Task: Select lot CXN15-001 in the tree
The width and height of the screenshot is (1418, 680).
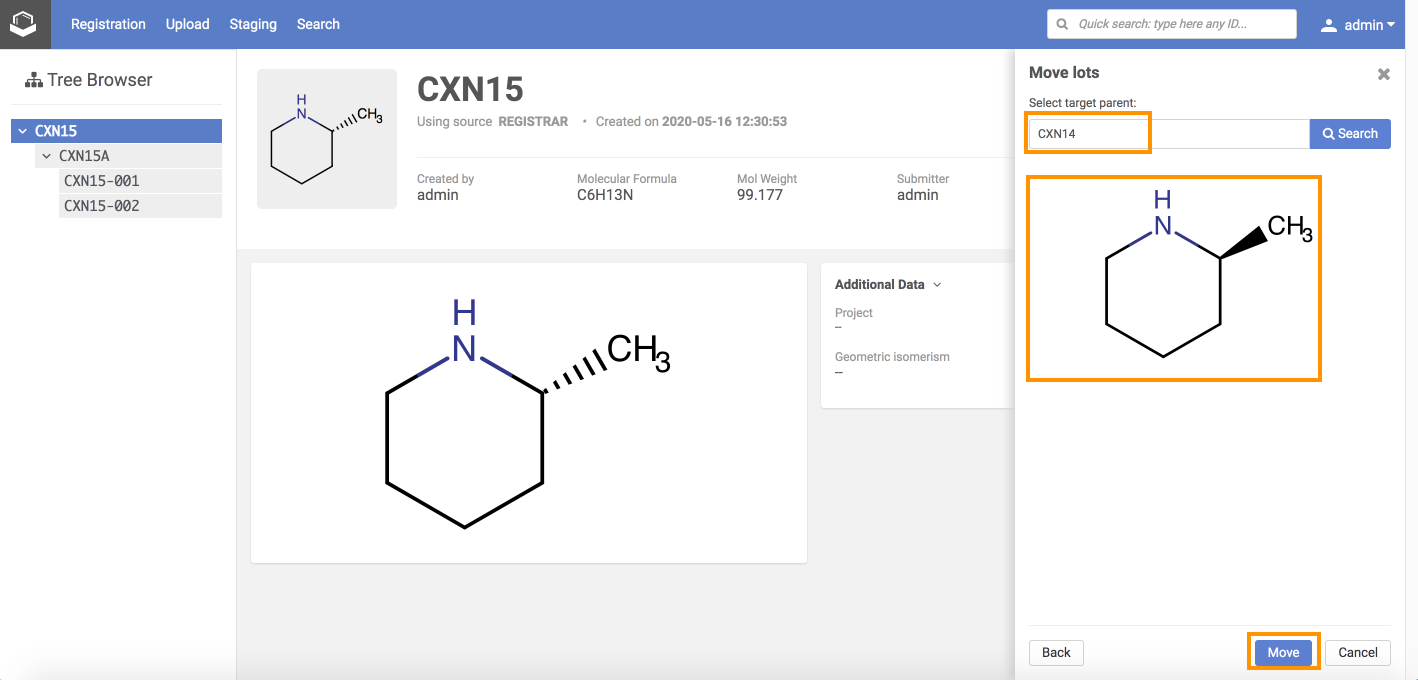Action: [102, 181]
